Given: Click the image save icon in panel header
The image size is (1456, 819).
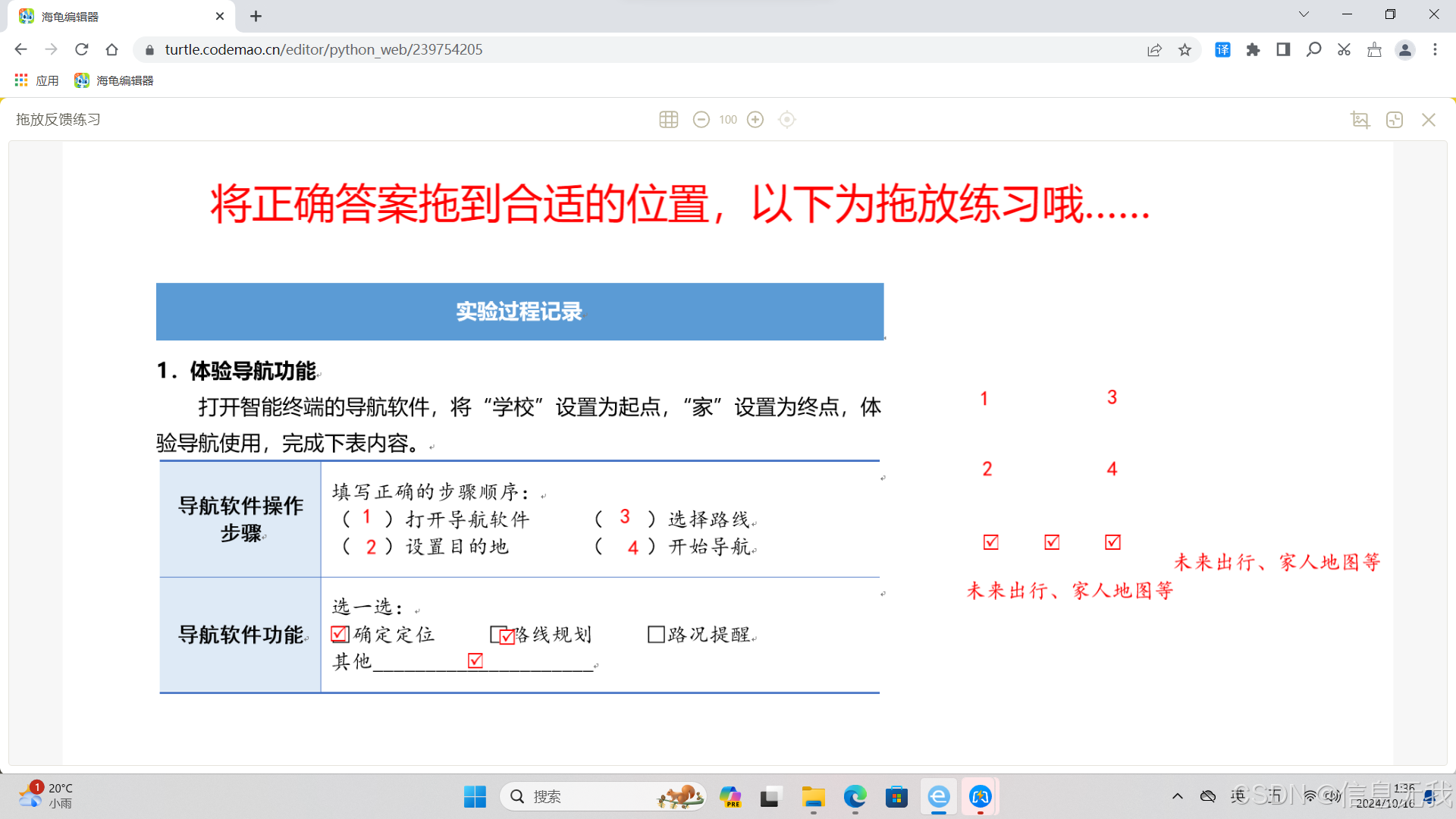Looking at the screenshot, I should (1360, 120).
